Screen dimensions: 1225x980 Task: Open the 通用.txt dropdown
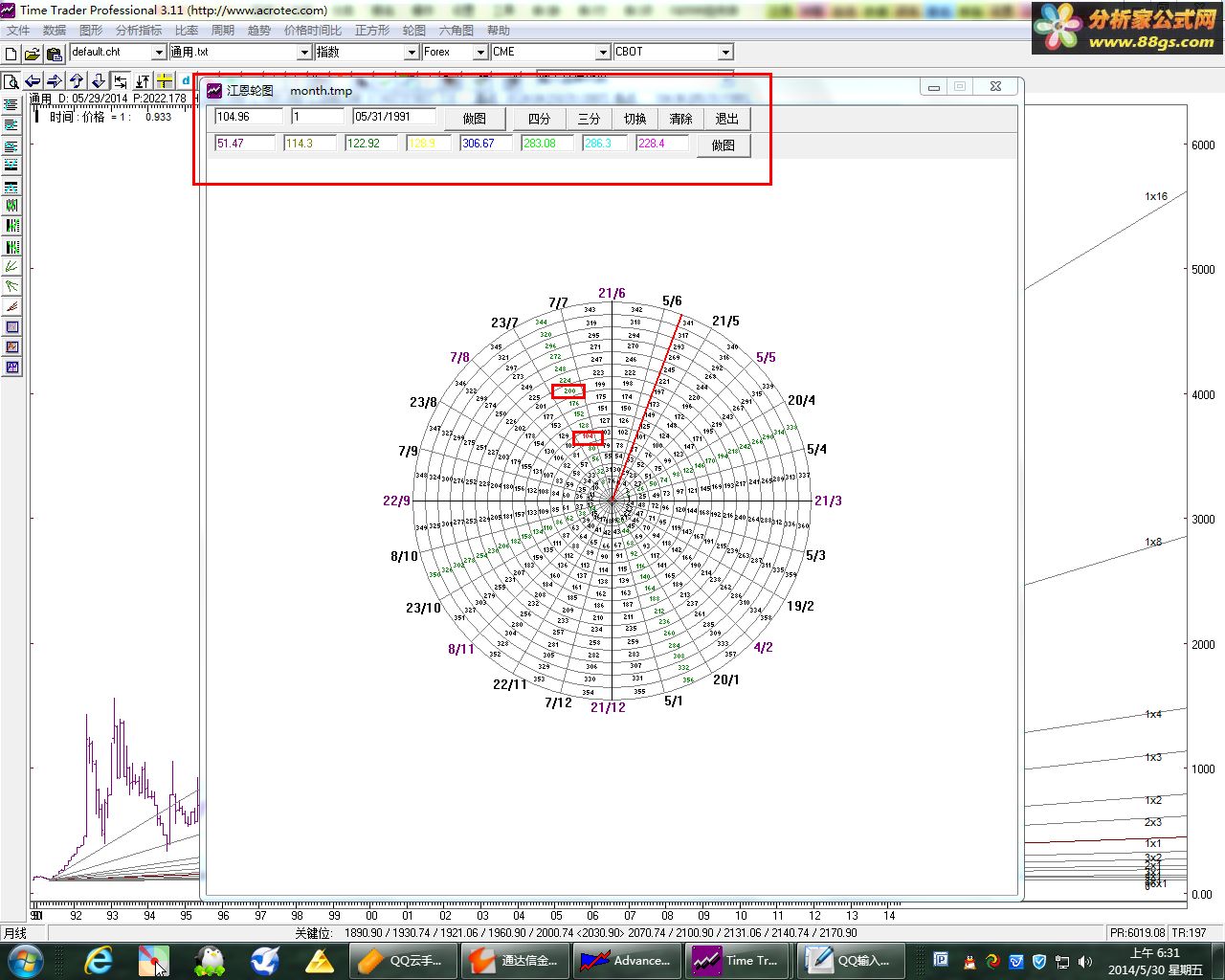[x=304, y=53]
